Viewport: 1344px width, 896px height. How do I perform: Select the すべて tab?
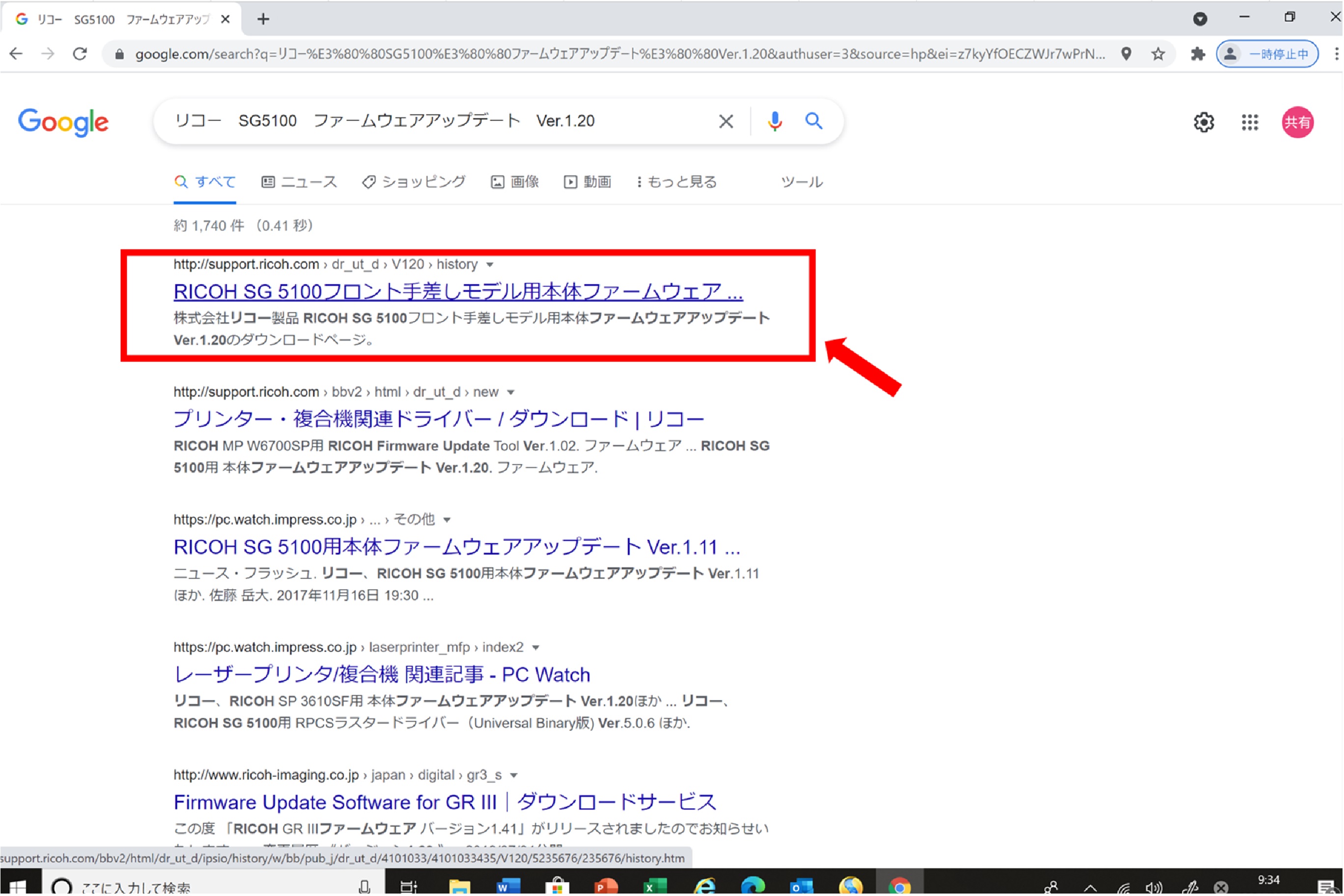click(205, 182)
